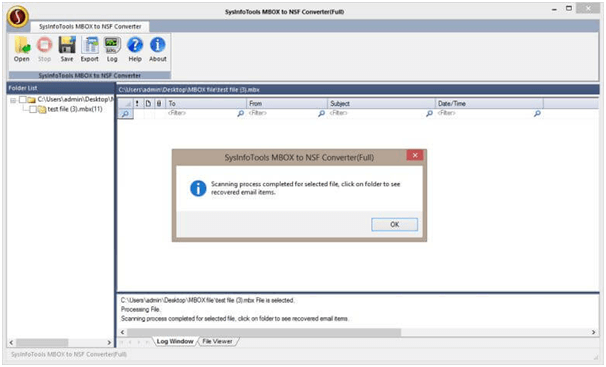This screenshot has height=367, width=606.
Task: Check the test file (3).mbx checkbox
Action: pos(33,109)
